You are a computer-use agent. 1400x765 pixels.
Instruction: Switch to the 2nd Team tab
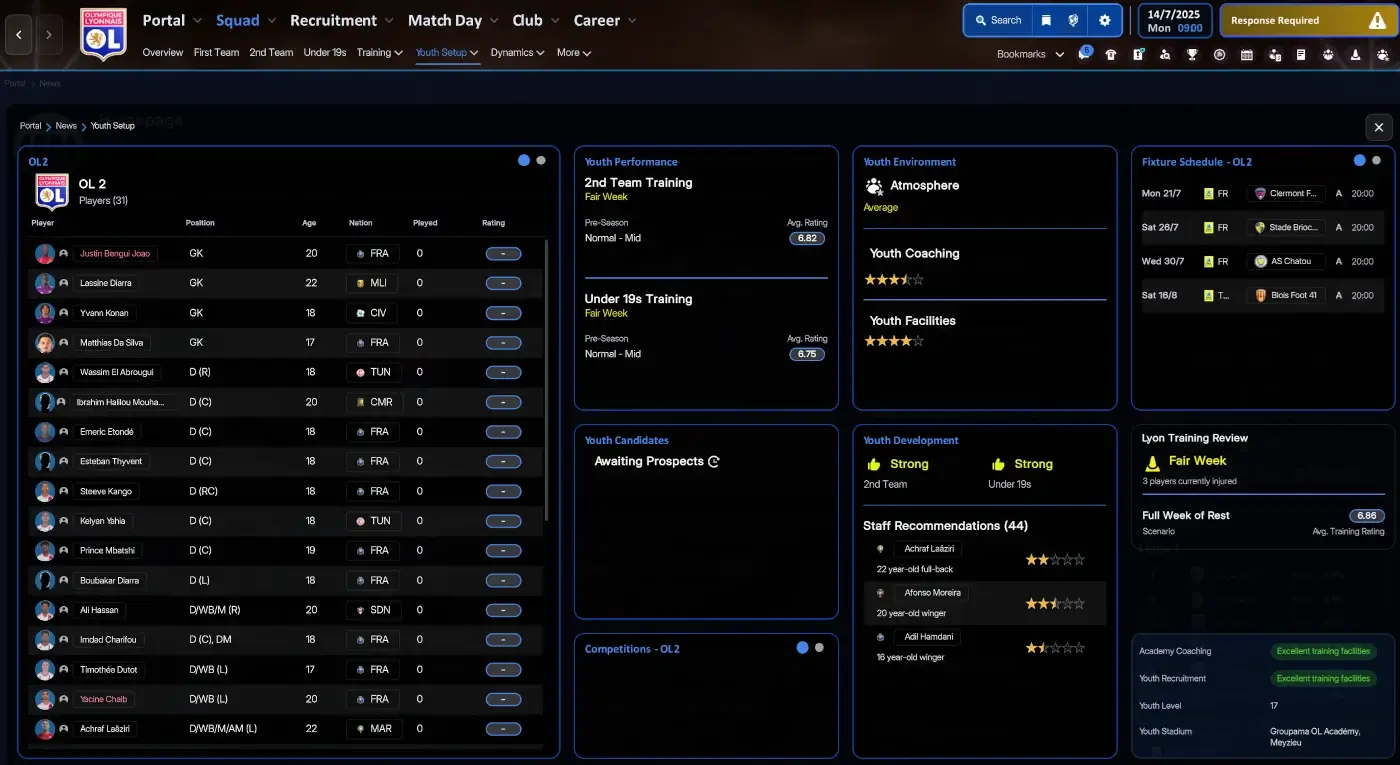[x=271, y=52]
